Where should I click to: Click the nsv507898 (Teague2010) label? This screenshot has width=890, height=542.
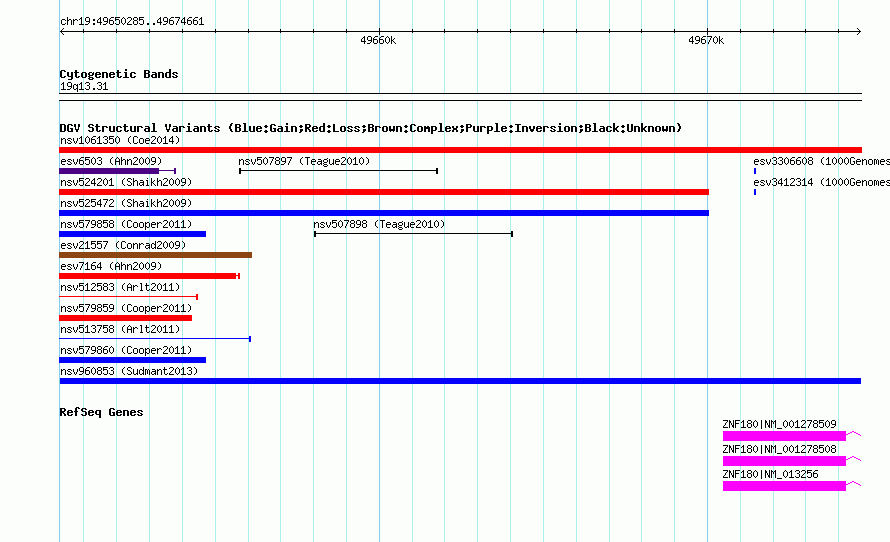coord(379,224)
